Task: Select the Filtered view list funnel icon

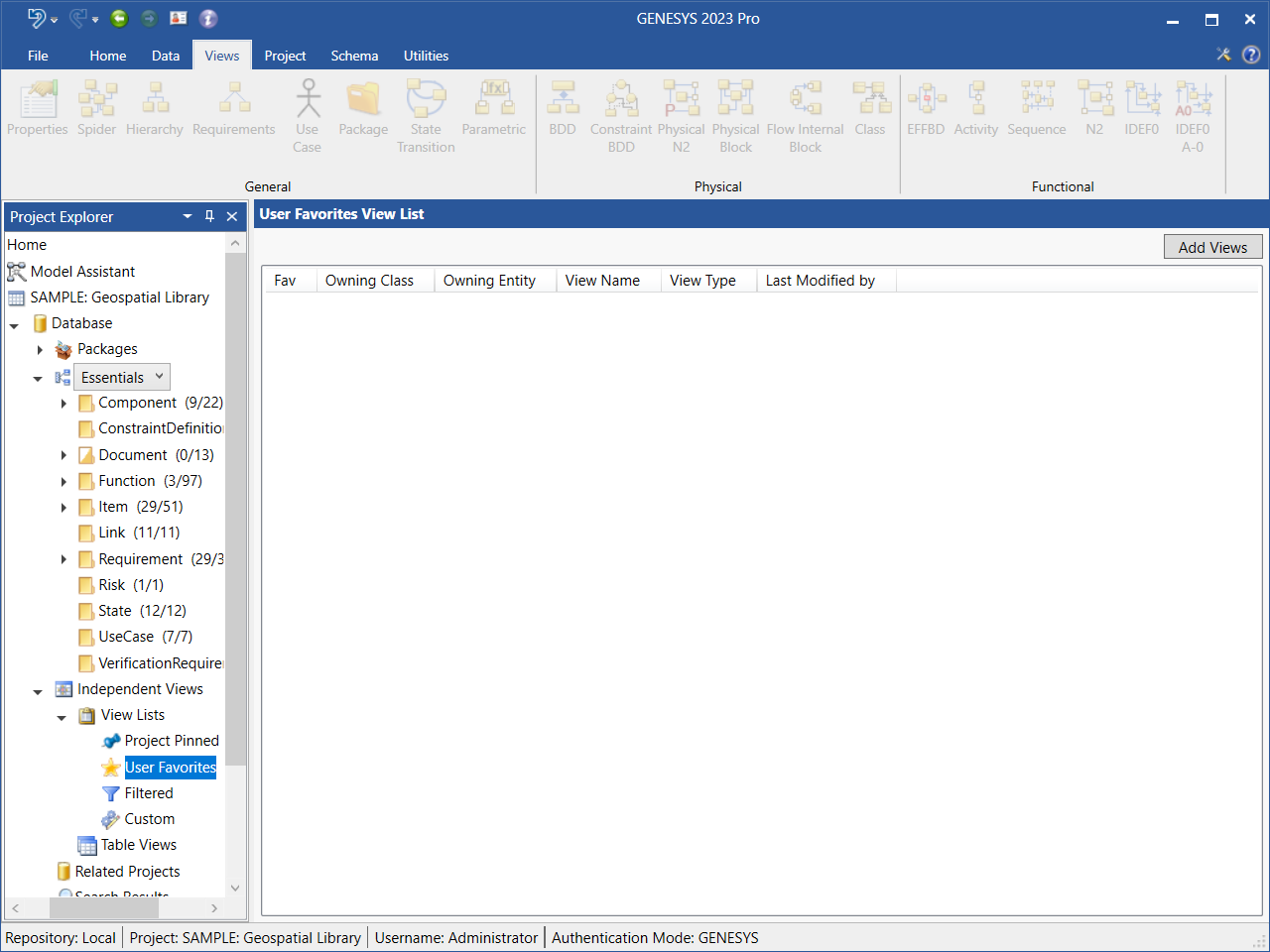Action: (x=111, y=793)
